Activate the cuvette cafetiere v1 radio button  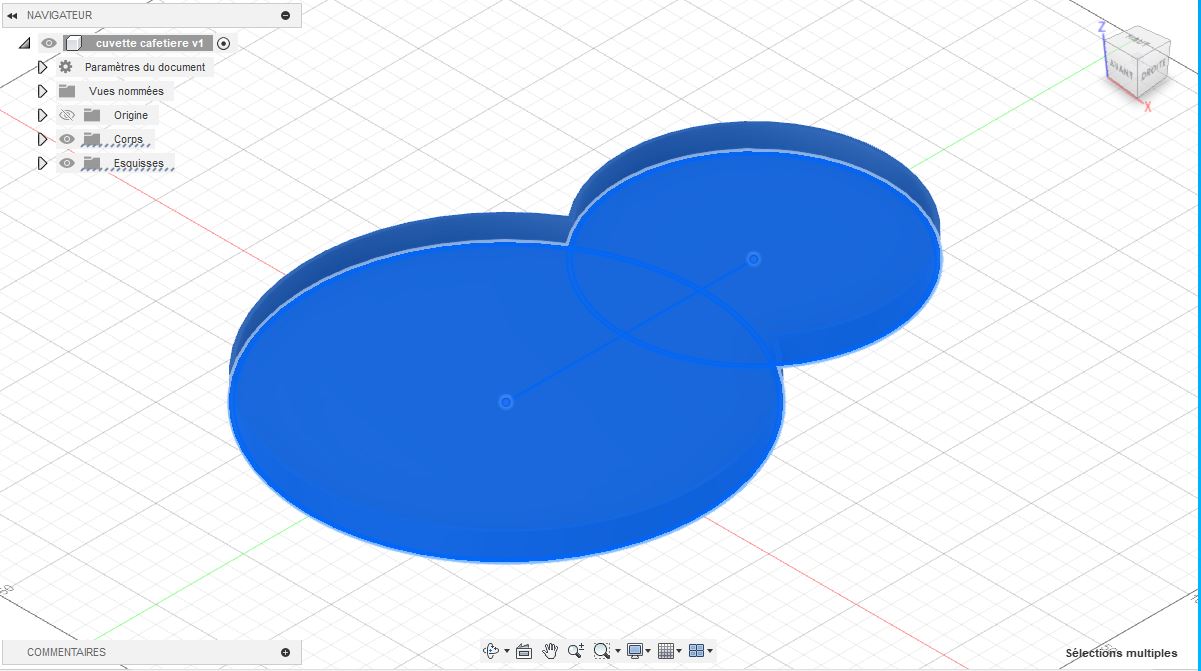click(x=224, y=43)
